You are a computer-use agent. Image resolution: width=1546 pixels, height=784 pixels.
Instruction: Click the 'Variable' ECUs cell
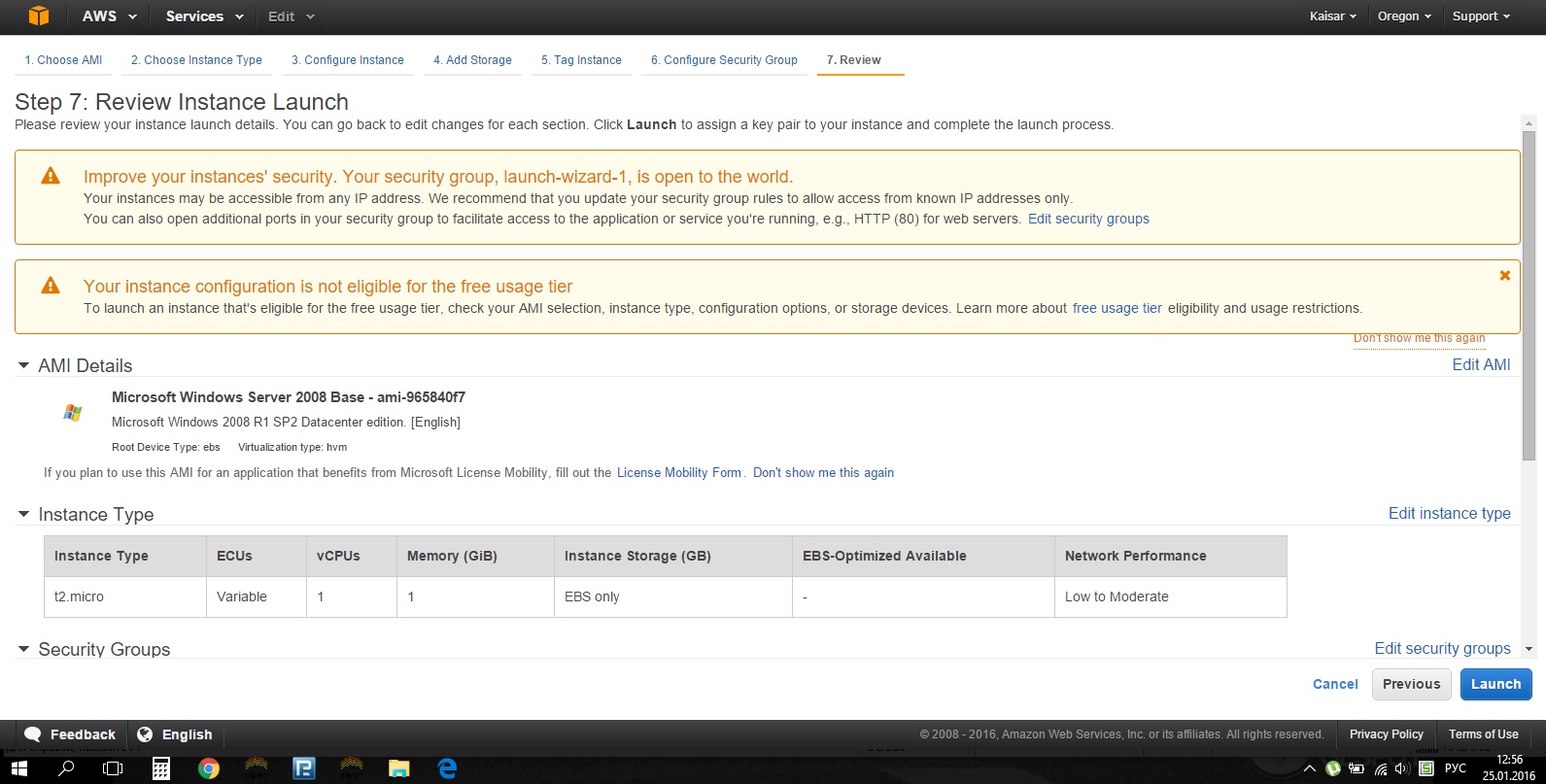click(x=257, y=597)
